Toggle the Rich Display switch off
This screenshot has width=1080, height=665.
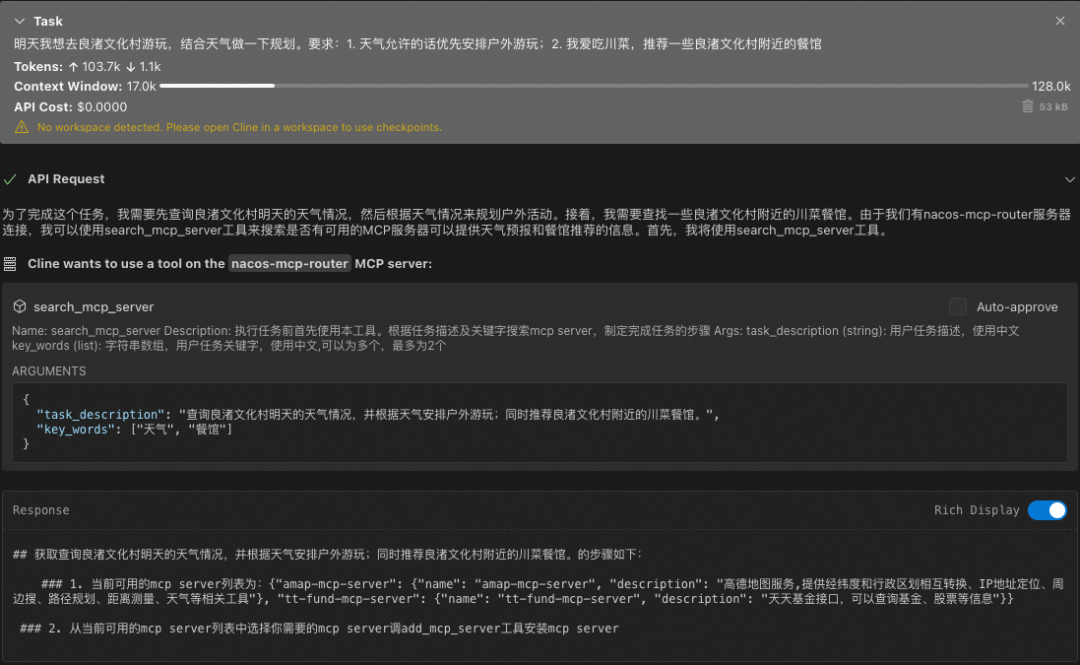click(1047, 510)
